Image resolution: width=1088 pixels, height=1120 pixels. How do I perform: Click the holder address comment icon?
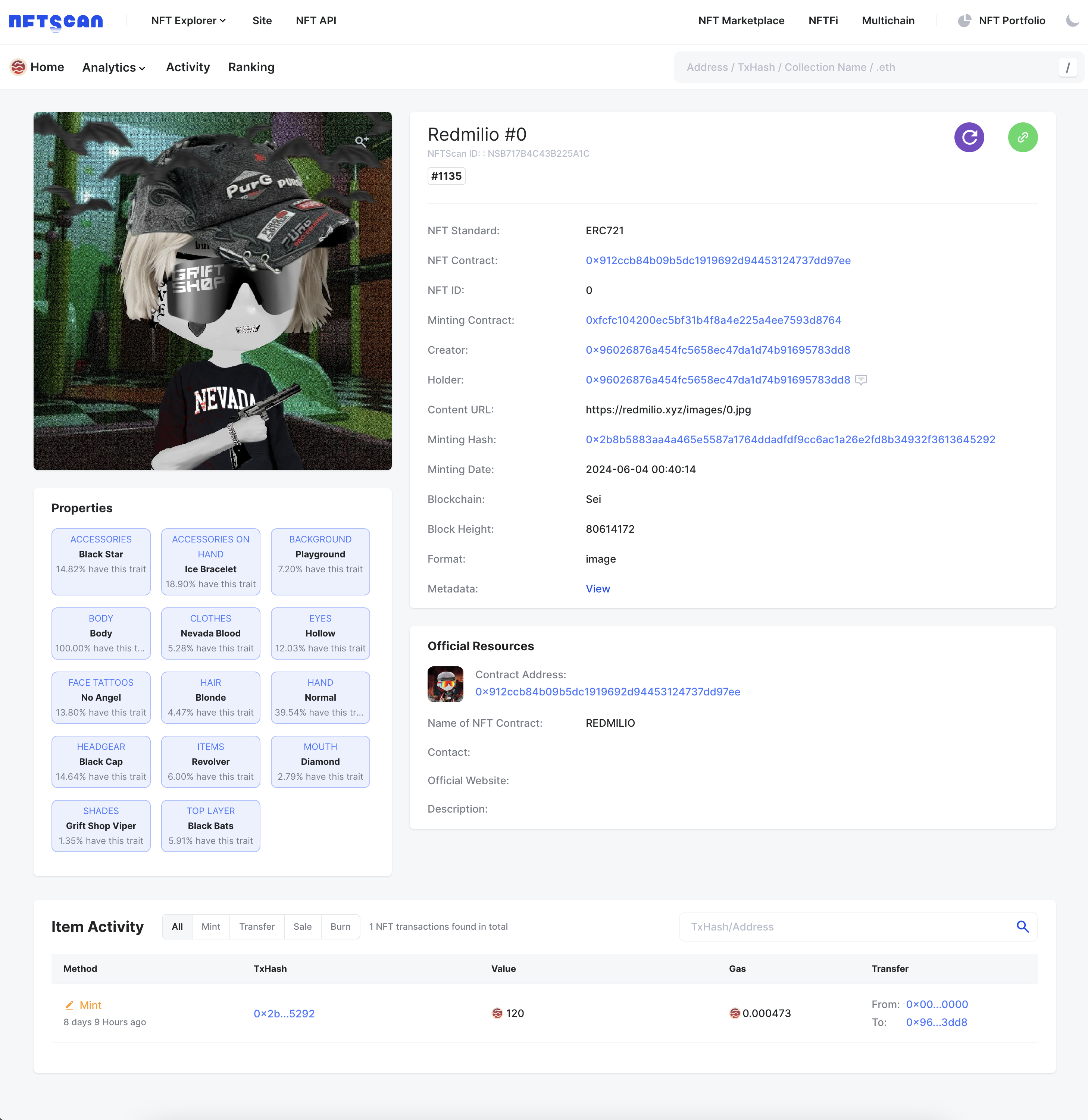[860, 380]
